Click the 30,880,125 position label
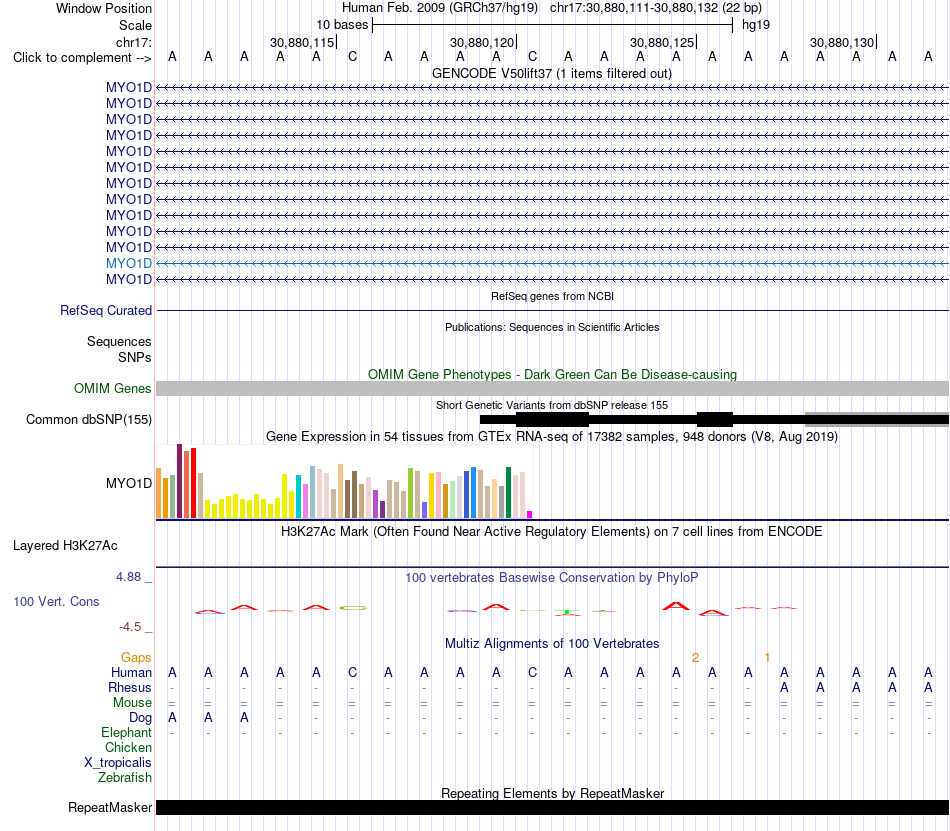 pyautogui.click(x=662, y=42)
